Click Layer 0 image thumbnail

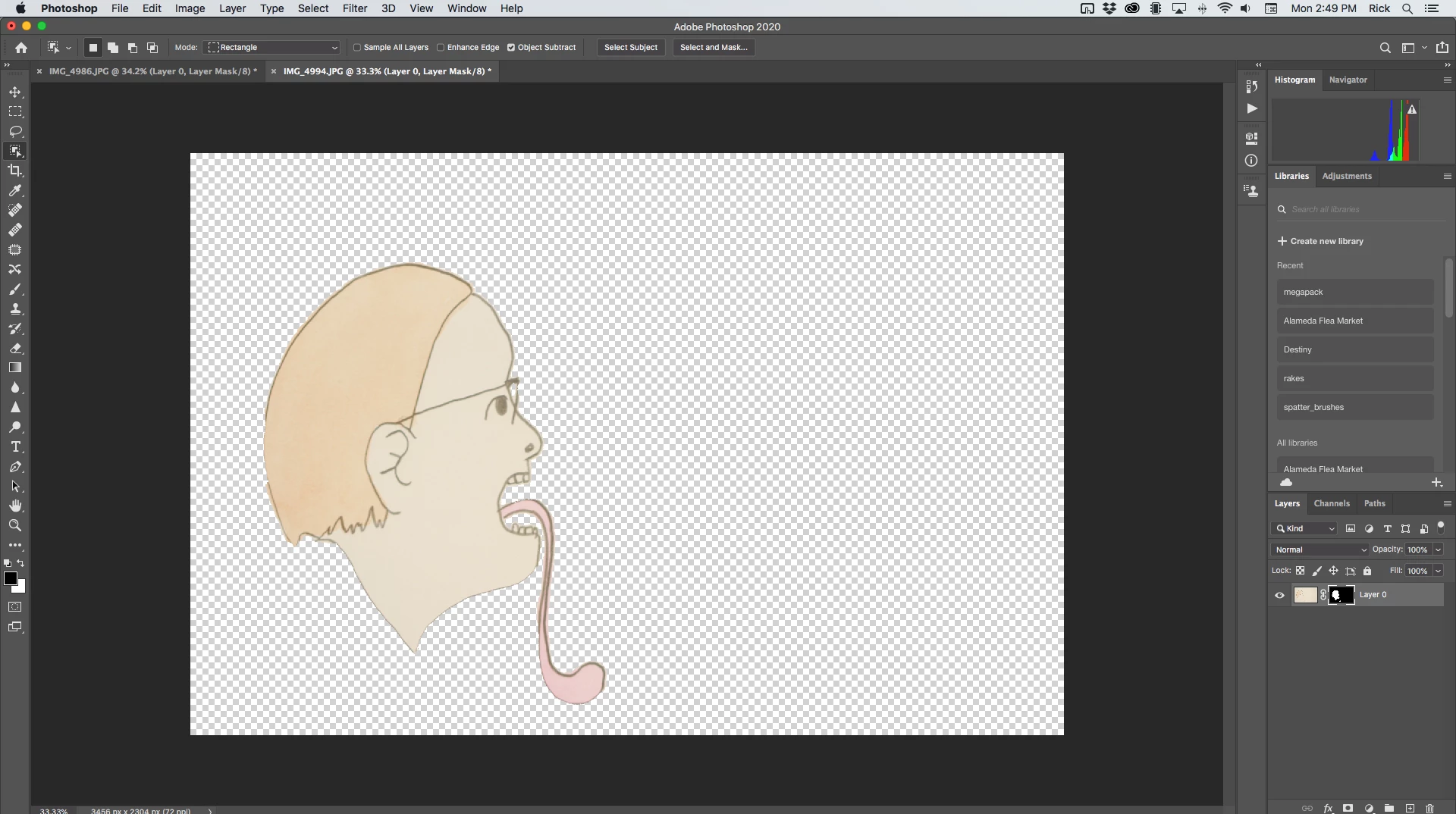pos(1305,595)
